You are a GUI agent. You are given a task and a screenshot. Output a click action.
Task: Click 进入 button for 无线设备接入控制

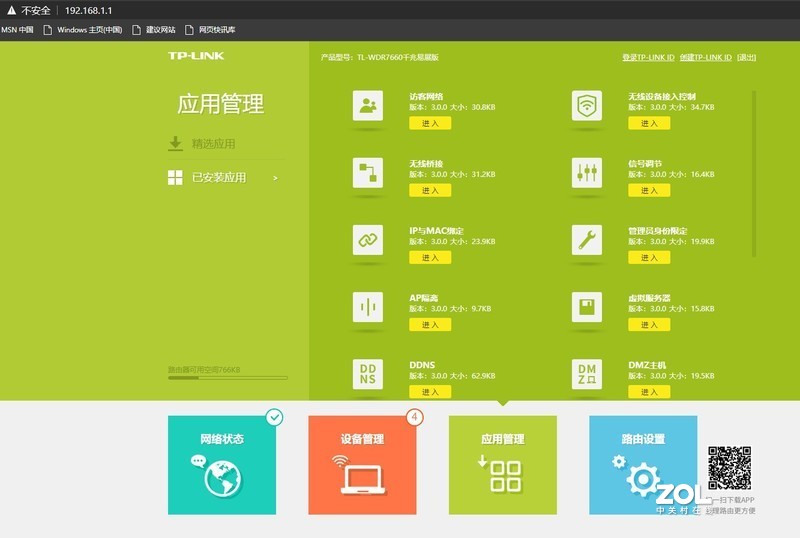coord(649,123)
